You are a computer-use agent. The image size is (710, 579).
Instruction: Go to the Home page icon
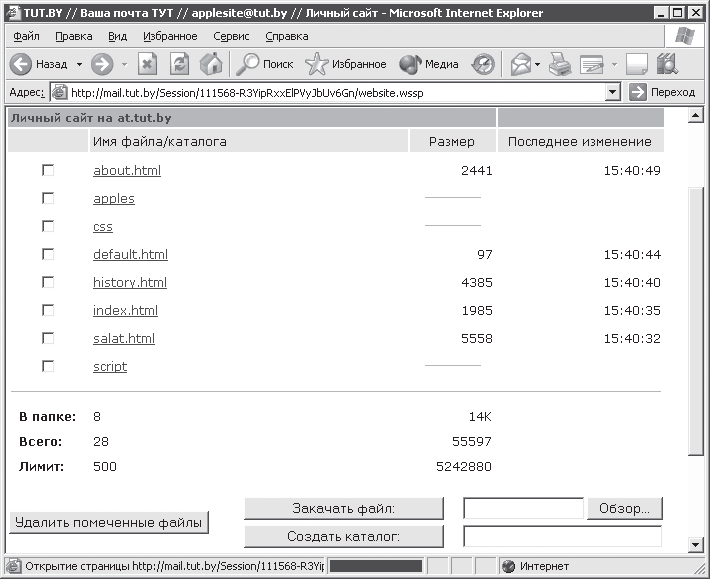pyautogui.click(x=210, y=64)
